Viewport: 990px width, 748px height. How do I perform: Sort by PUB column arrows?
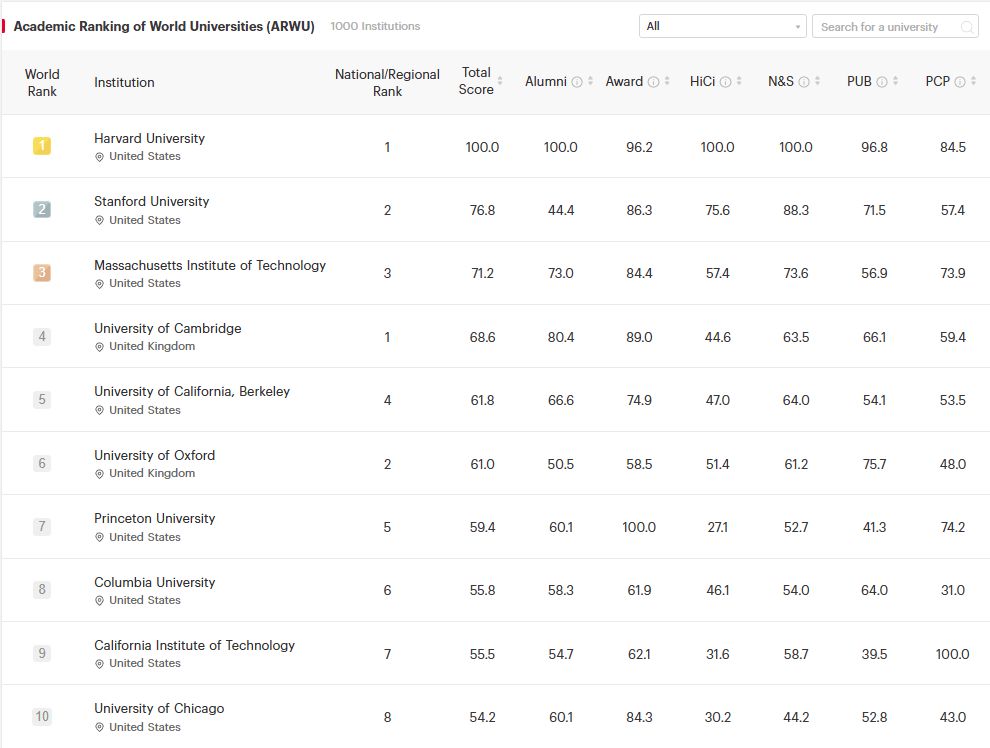pos(895,81)
